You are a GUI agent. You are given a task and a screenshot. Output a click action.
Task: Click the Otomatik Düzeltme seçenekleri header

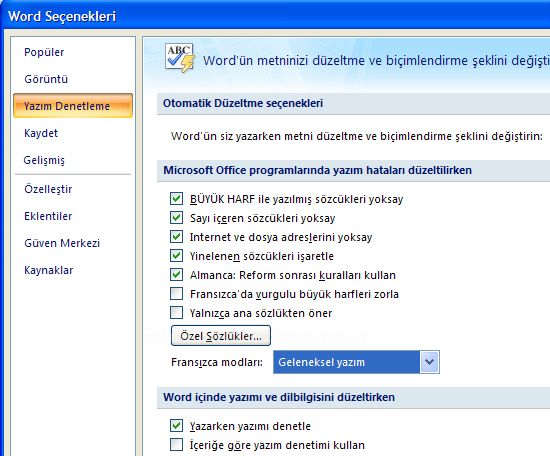pyautogui.click(x=243, y=103)
